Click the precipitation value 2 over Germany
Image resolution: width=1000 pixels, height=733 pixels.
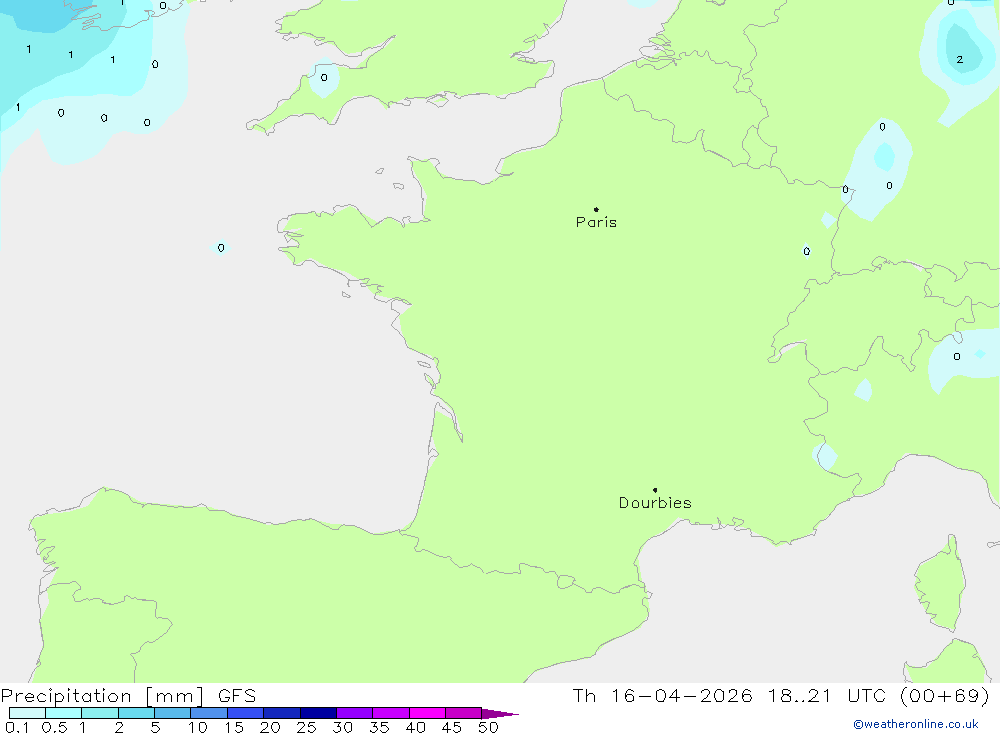coord(959,60)
